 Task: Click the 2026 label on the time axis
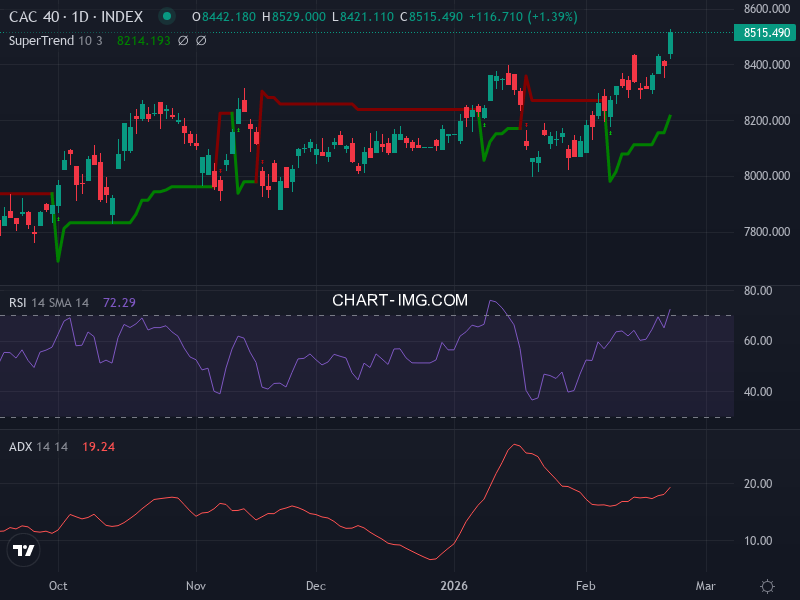tap(456, 587)
